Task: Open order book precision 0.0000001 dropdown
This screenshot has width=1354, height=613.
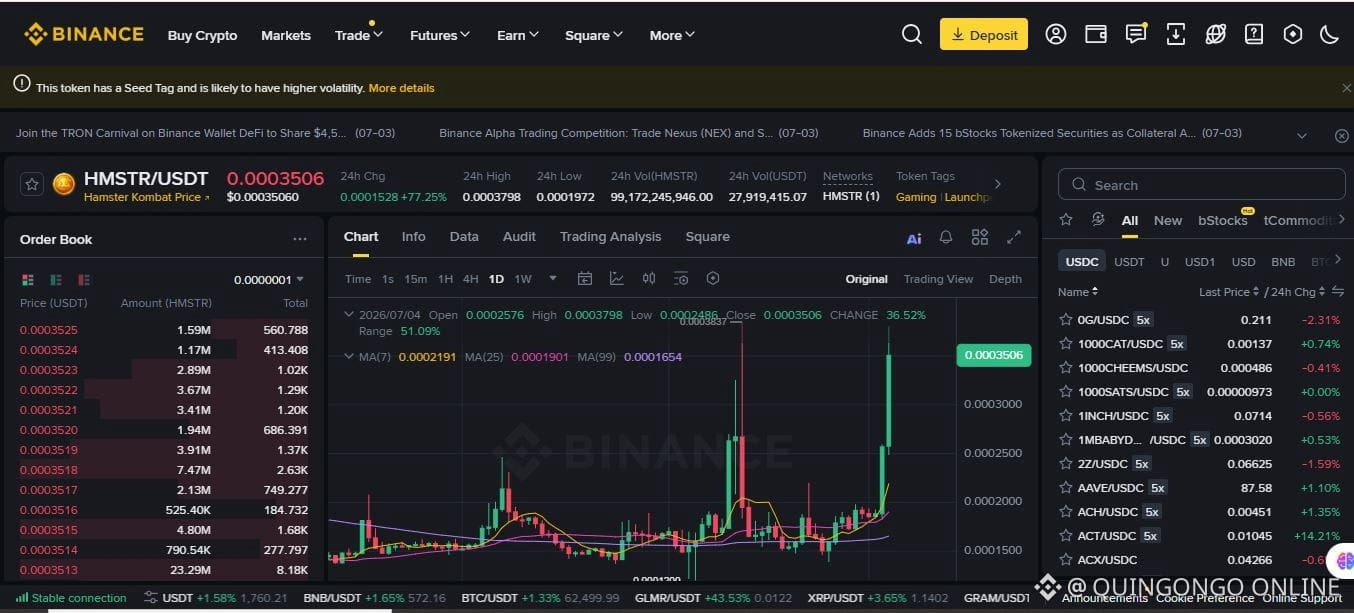Action: pos(269,280)
